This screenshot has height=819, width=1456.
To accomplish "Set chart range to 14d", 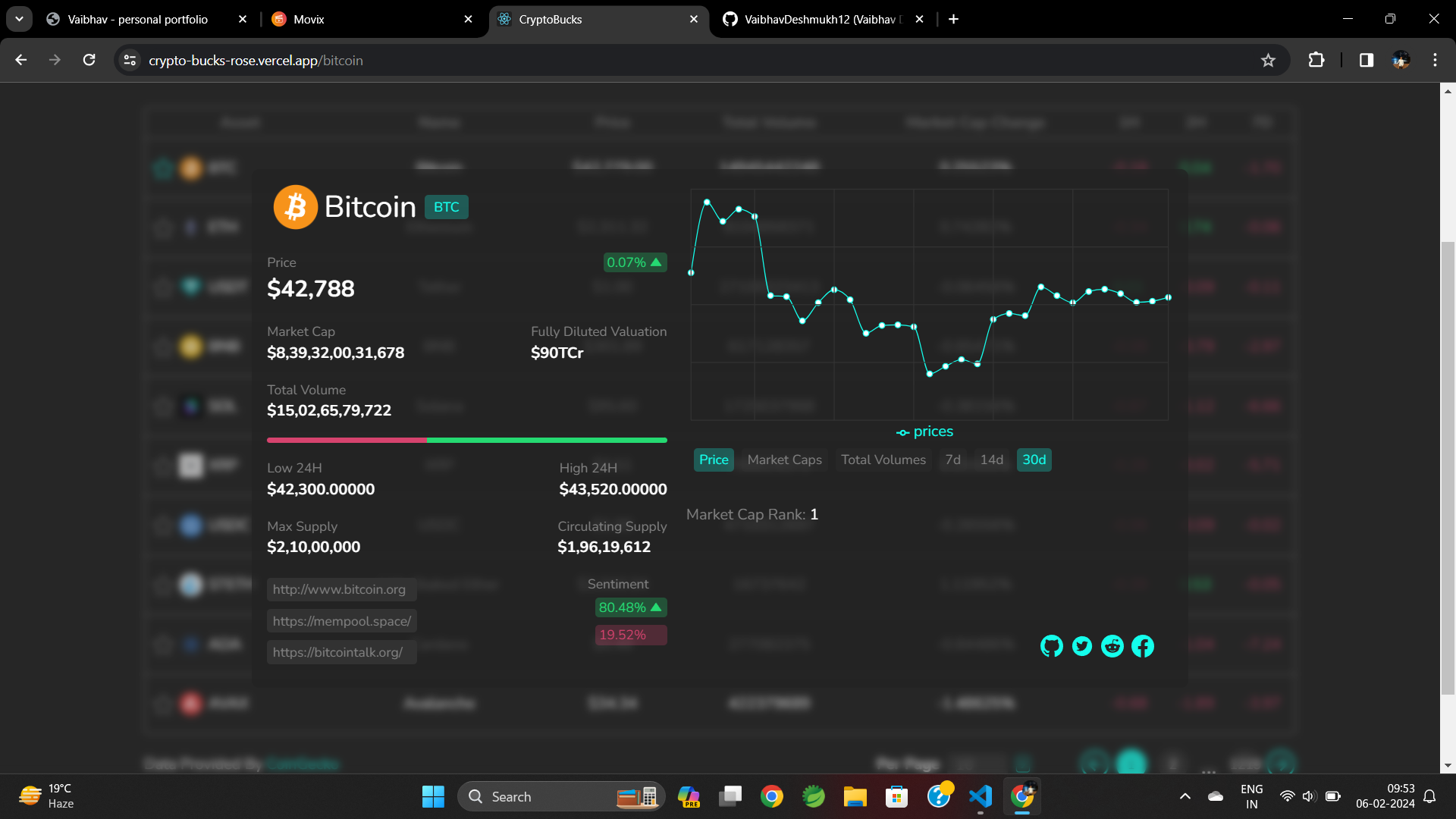I will click(992, 460).
